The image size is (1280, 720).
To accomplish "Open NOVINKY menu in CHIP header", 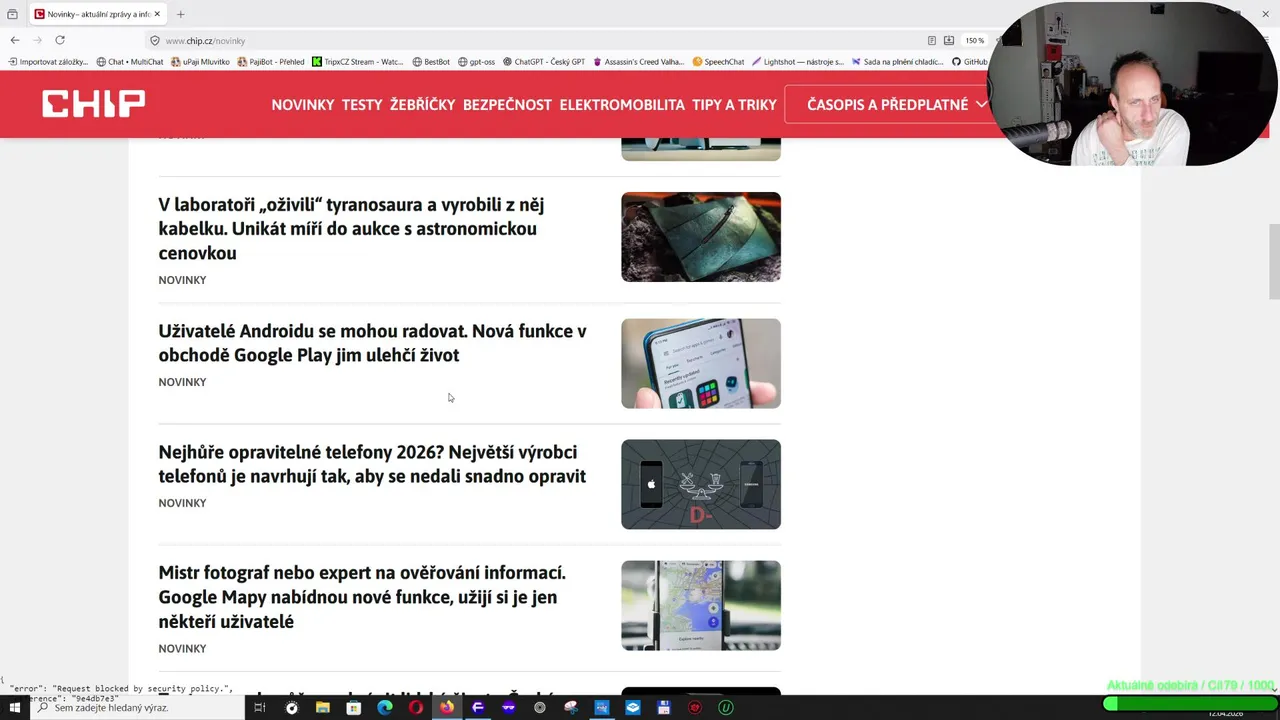I will 302,104.
